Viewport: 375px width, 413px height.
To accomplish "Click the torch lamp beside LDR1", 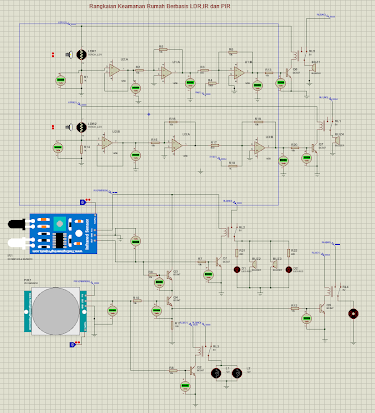I will (x=69, y=54).
